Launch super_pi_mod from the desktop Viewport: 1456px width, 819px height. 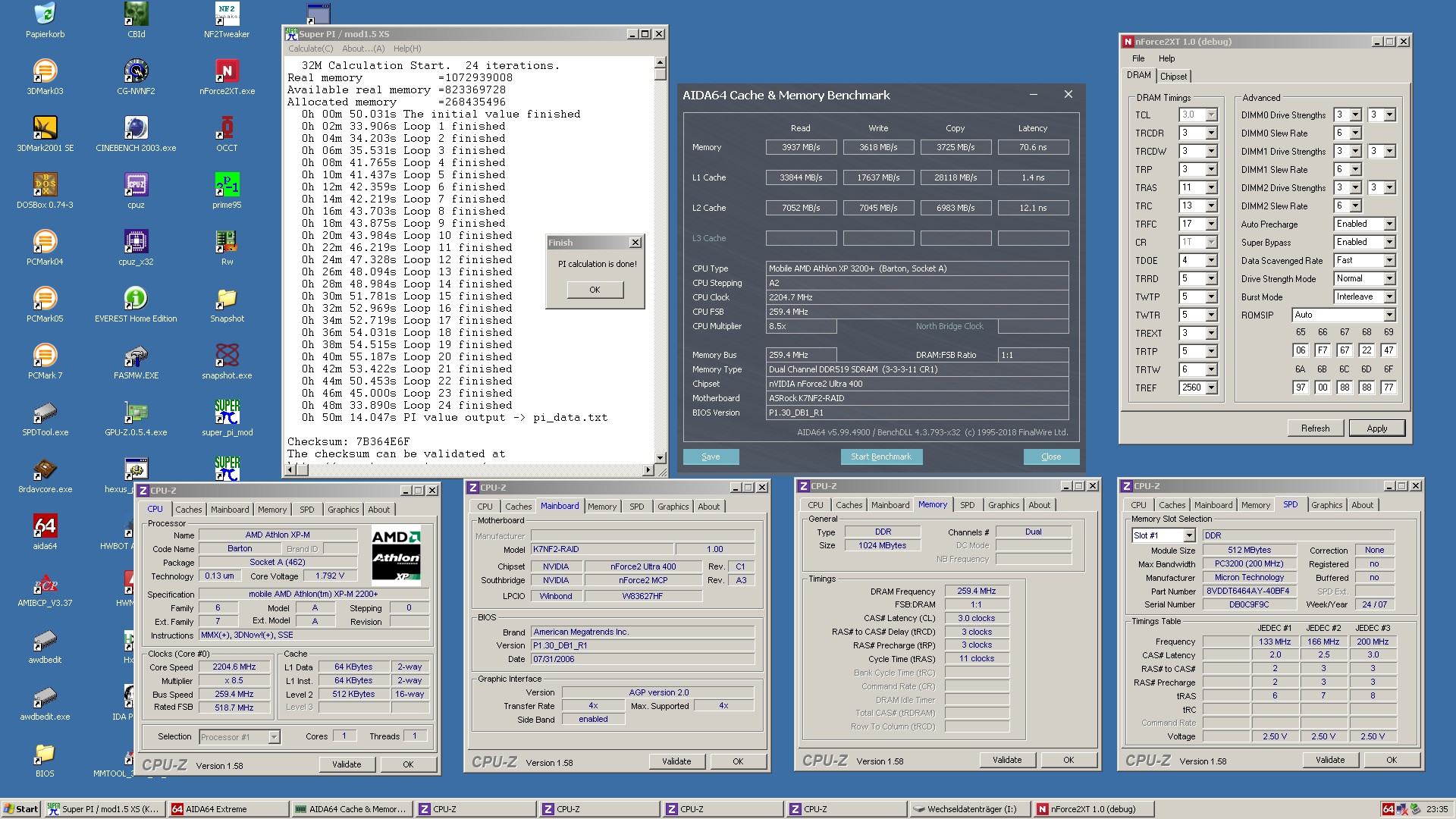(x=227, y=418)
